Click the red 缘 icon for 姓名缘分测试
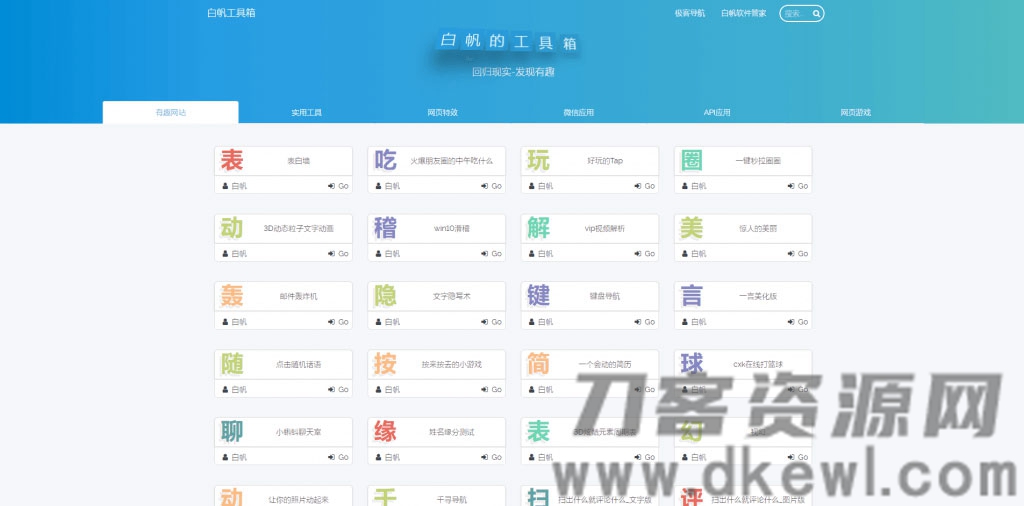 coord(385,432)
